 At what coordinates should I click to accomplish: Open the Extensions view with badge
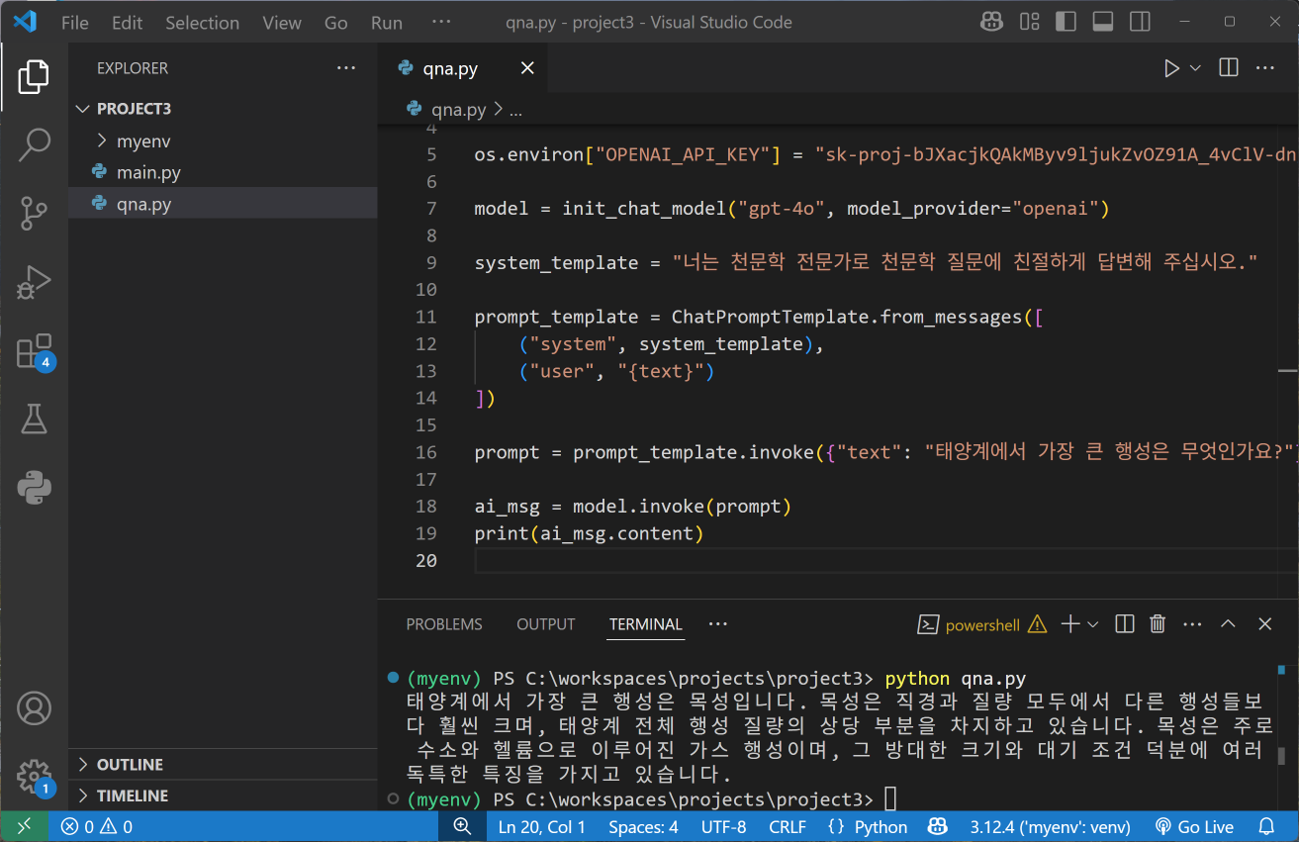[34, 351]
